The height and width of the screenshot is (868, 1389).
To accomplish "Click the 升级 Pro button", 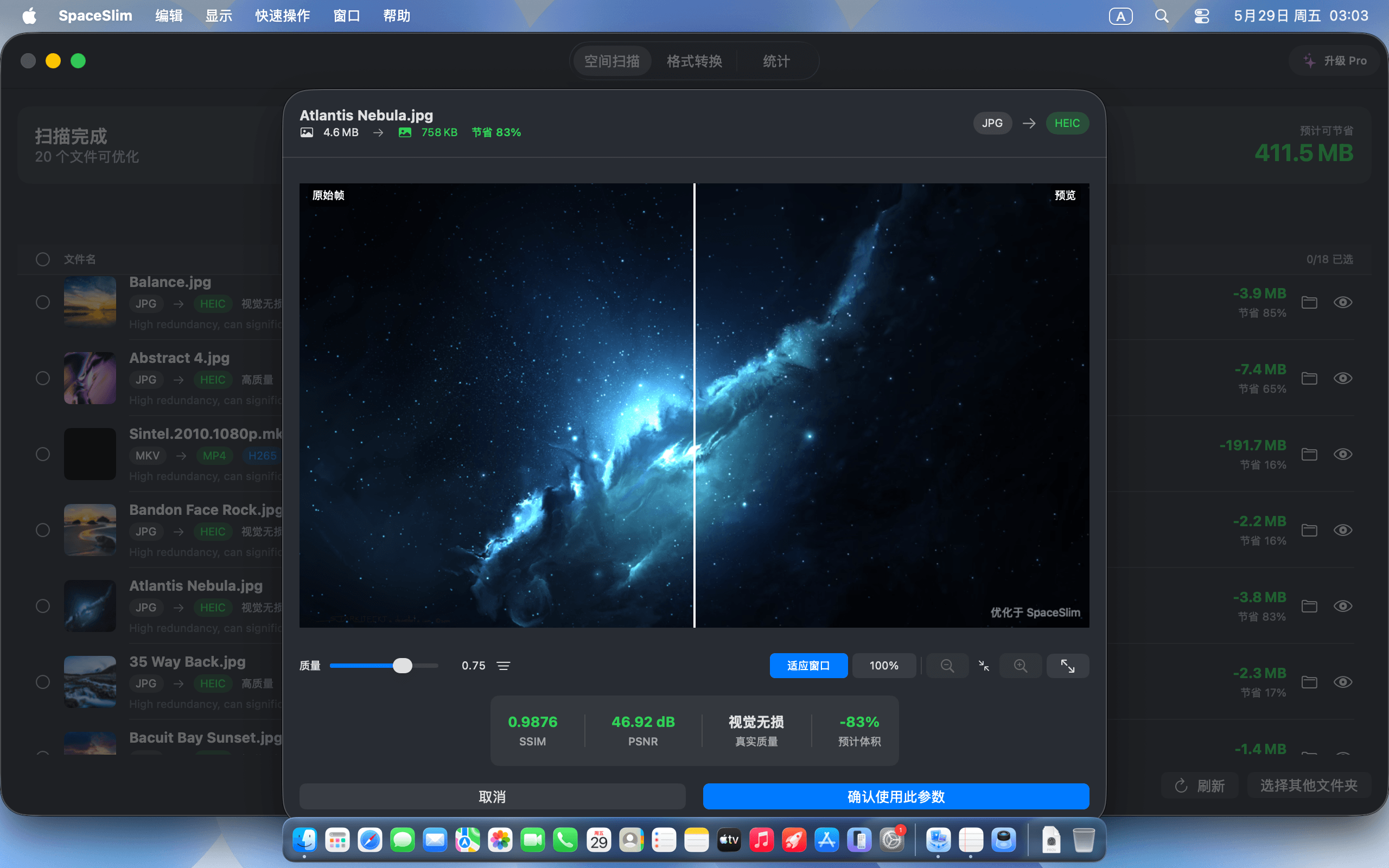I will pos(1335,61).
